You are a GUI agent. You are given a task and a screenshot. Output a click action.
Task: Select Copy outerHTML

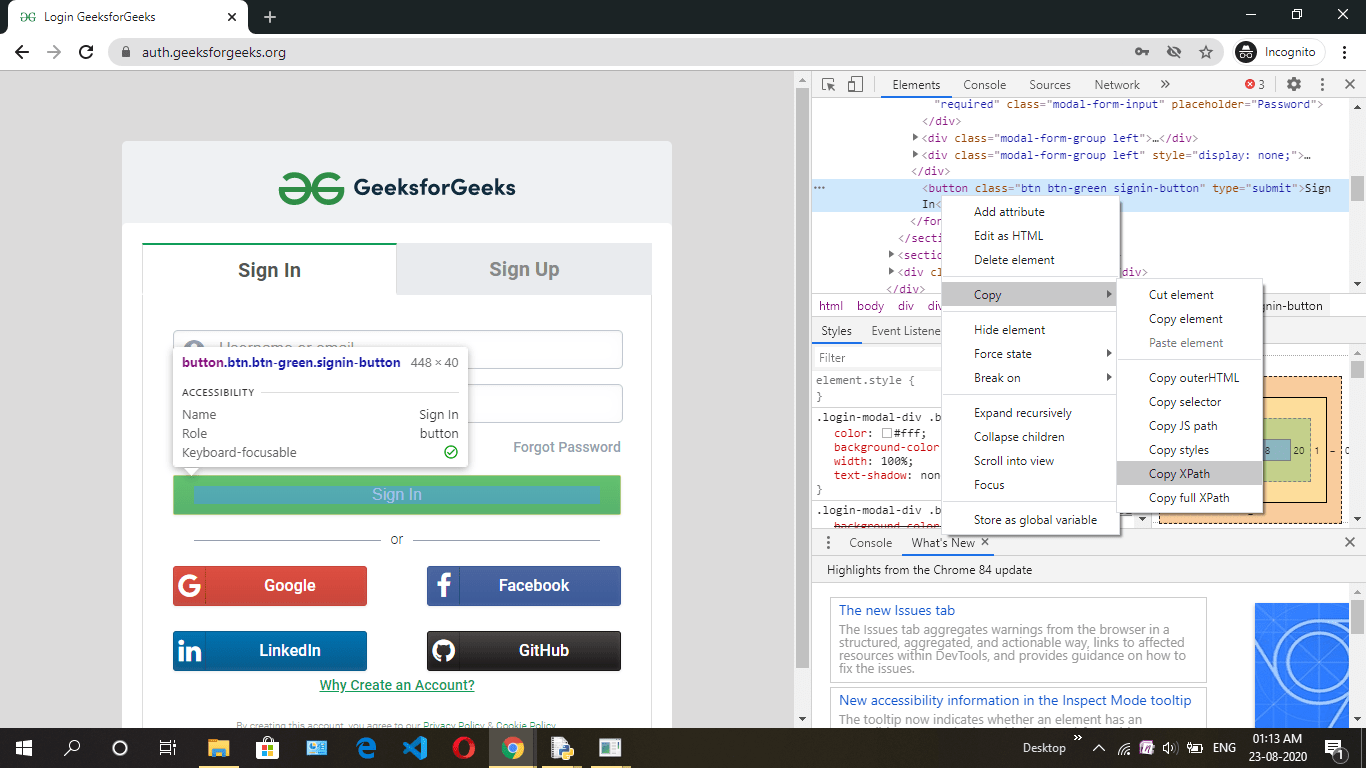pos(1190,378)
